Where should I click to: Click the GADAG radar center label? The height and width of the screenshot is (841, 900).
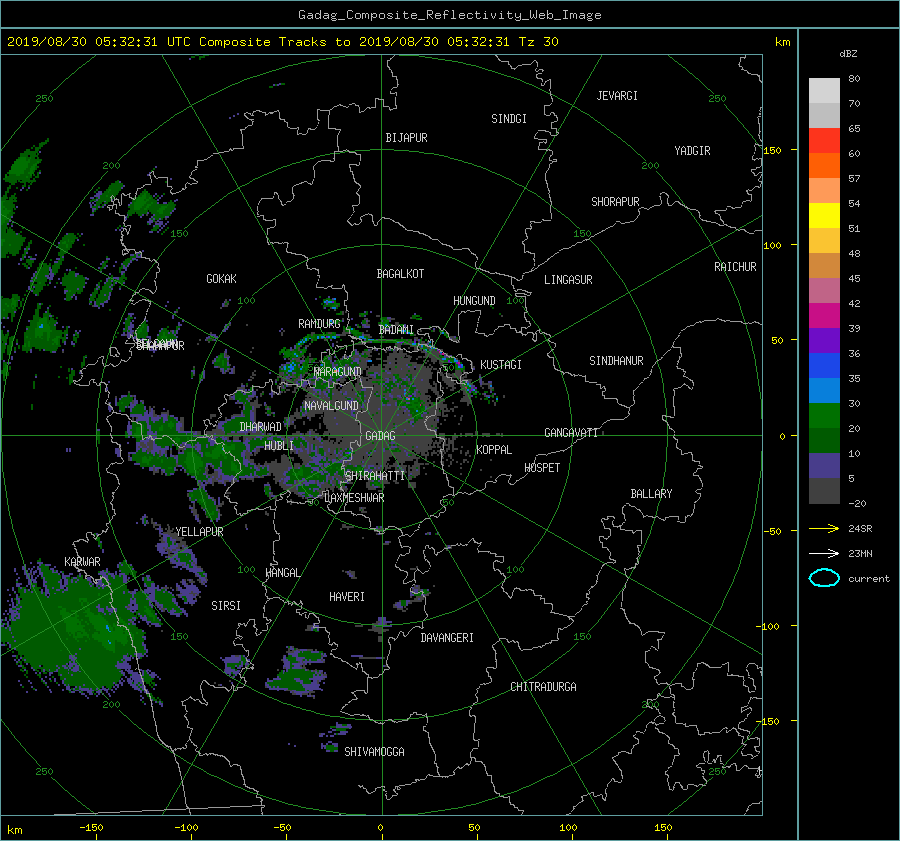380,436
